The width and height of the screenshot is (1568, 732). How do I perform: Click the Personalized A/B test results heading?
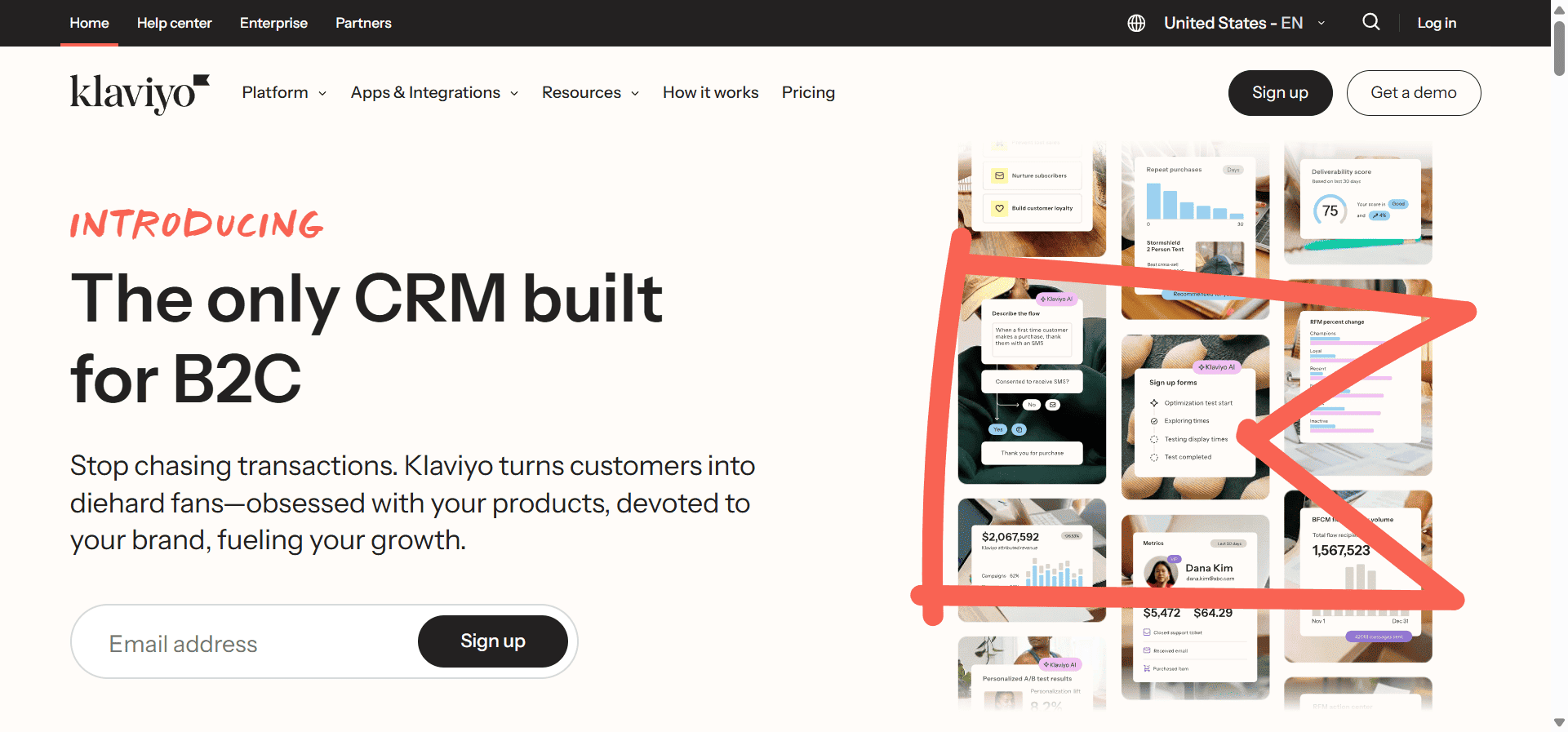1027,679
